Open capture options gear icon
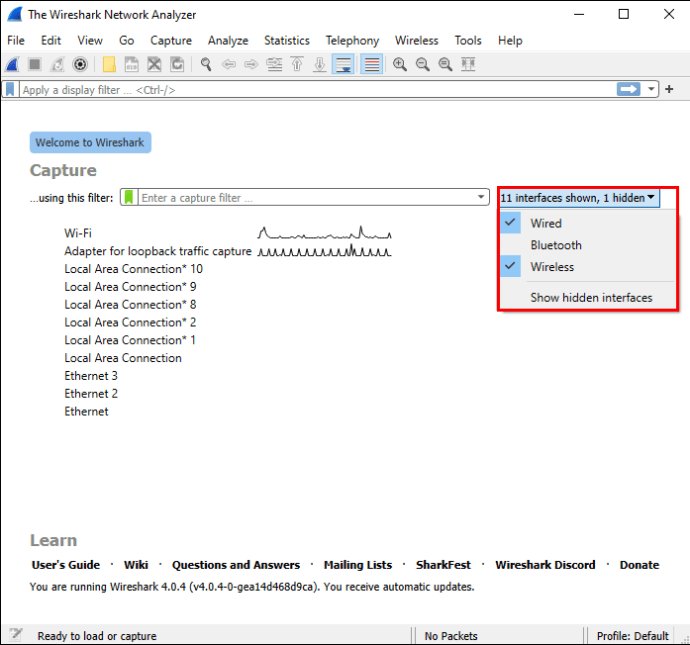The height and width of the screenshot is (645, 690). 80,64
